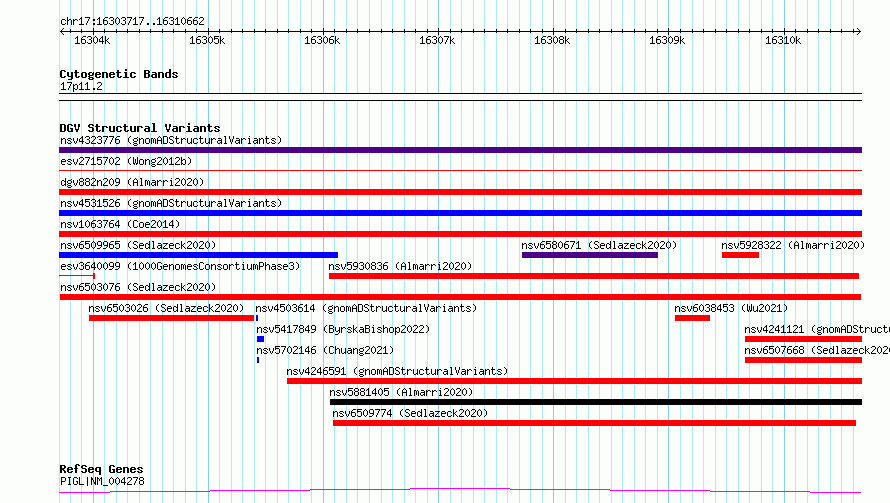Click the 16306k ruler tick label
This screenshot has width=890, height=503.
click(322, 40)
